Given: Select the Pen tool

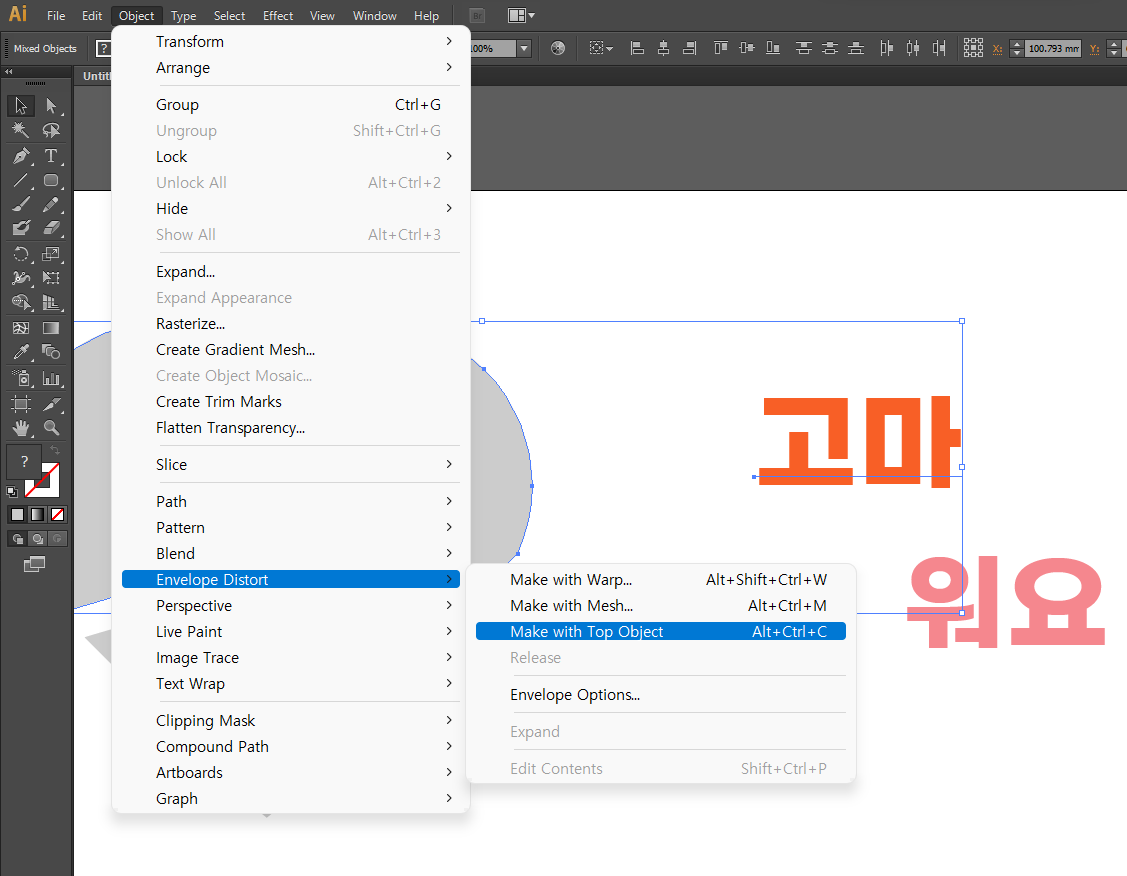Looking at the screenshot, I should (21, 155).
